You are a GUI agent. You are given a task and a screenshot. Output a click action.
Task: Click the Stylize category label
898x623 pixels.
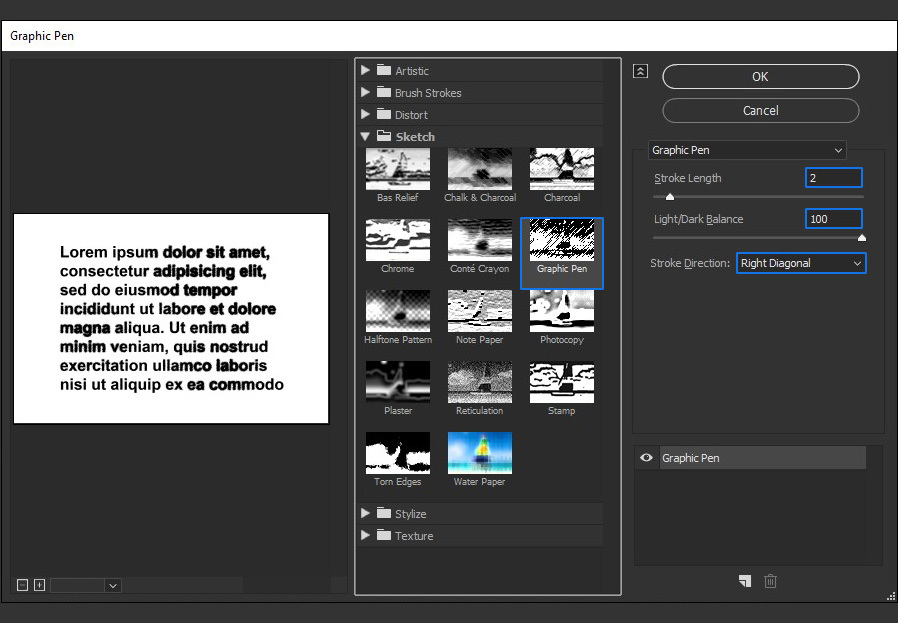tap(411, 514)
